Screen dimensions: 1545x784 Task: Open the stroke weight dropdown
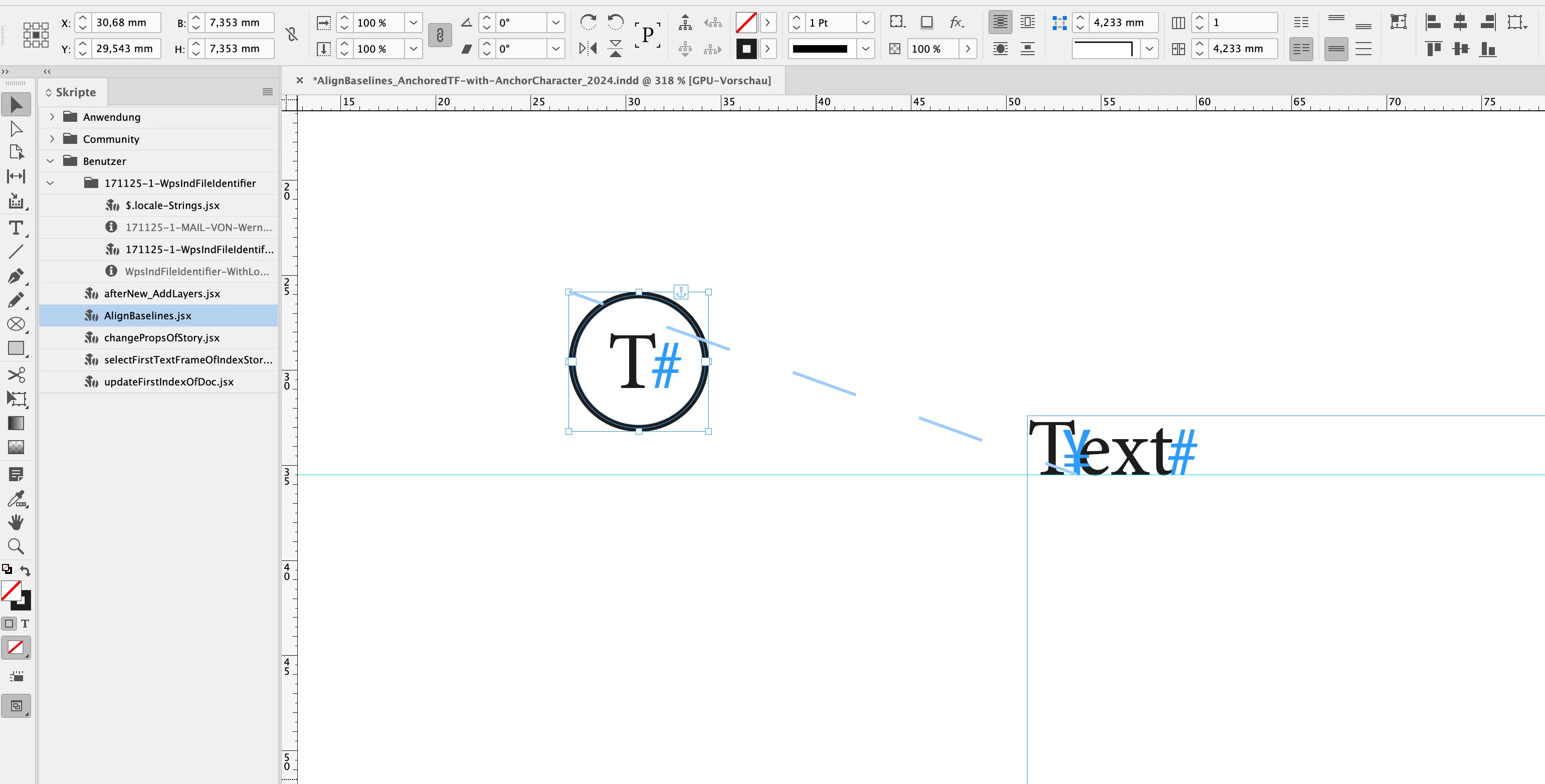[865, 23]
